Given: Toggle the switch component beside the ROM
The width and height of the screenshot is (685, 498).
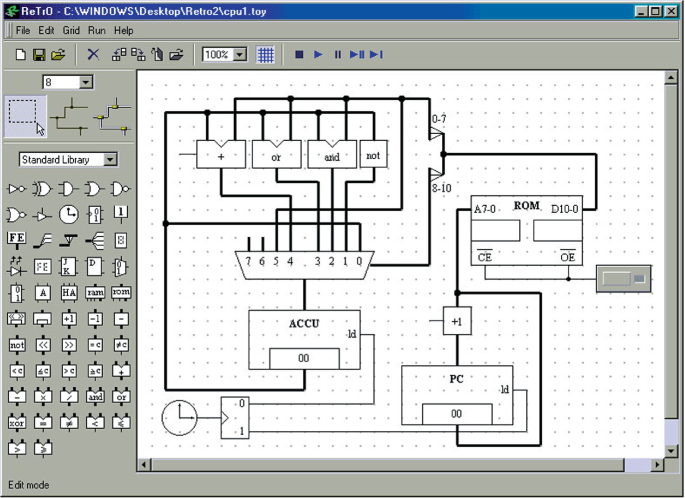Looking at the screenshot, I should (621, 279).
